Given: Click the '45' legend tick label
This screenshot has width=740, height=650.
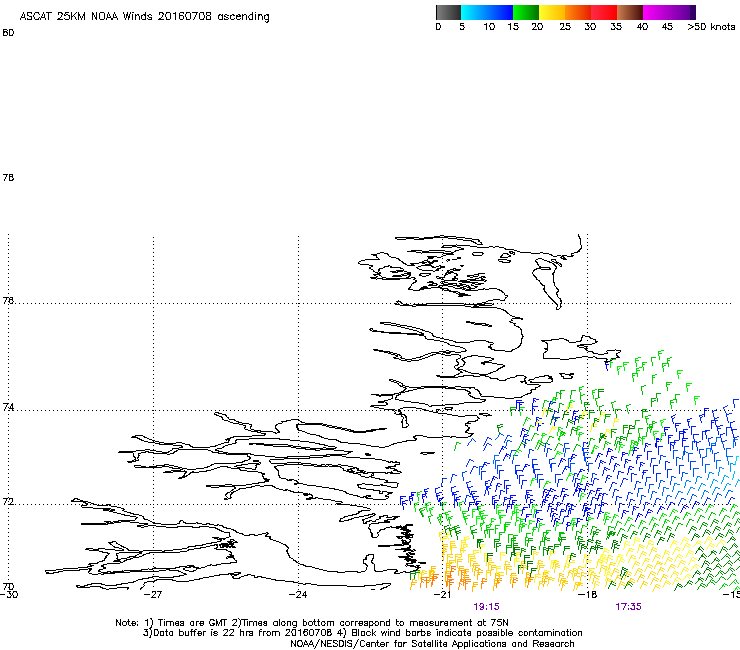Looking at the screenshot, I should [x=667, y=27].
